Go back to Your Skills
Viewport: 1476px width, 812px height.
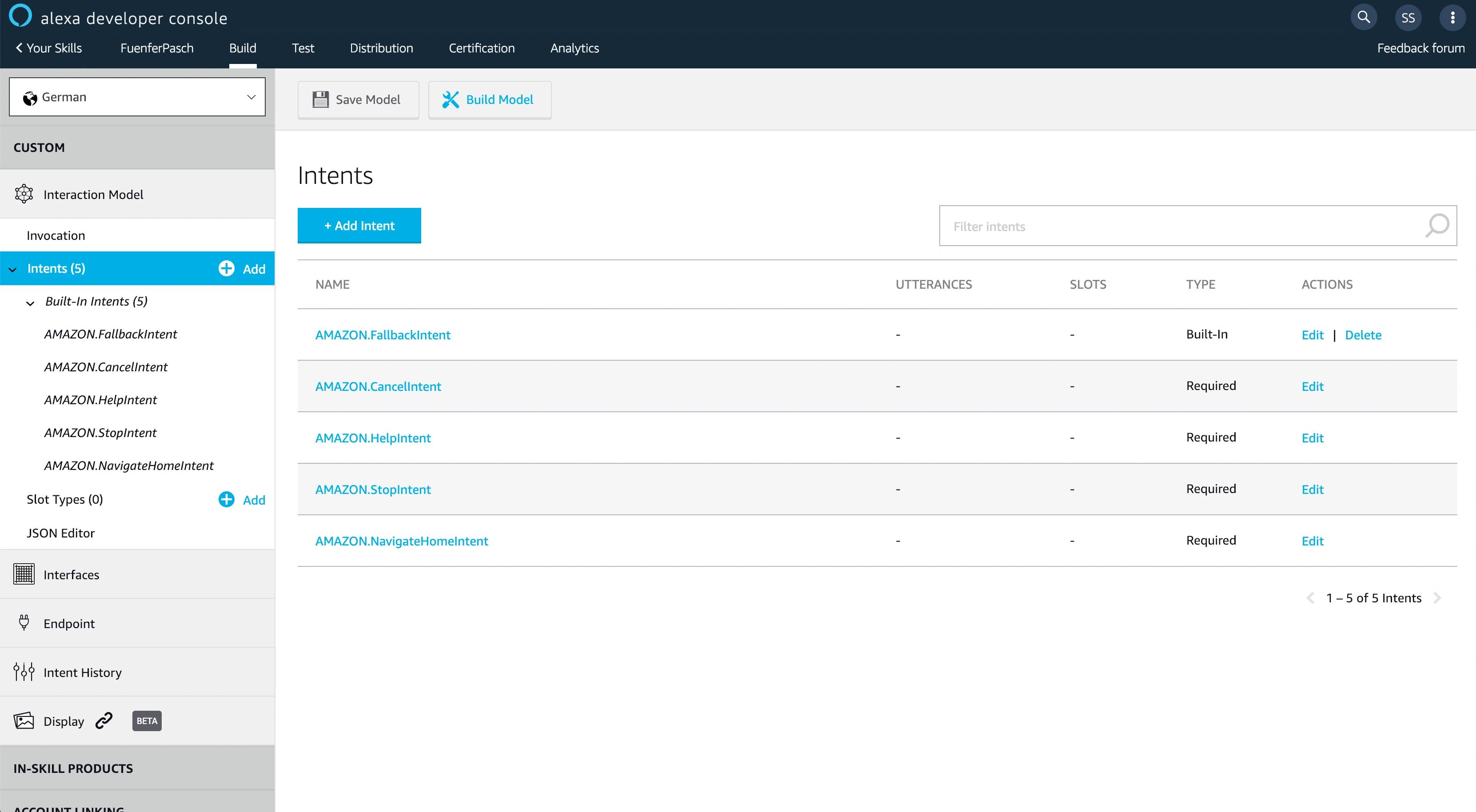coord(49,48)
